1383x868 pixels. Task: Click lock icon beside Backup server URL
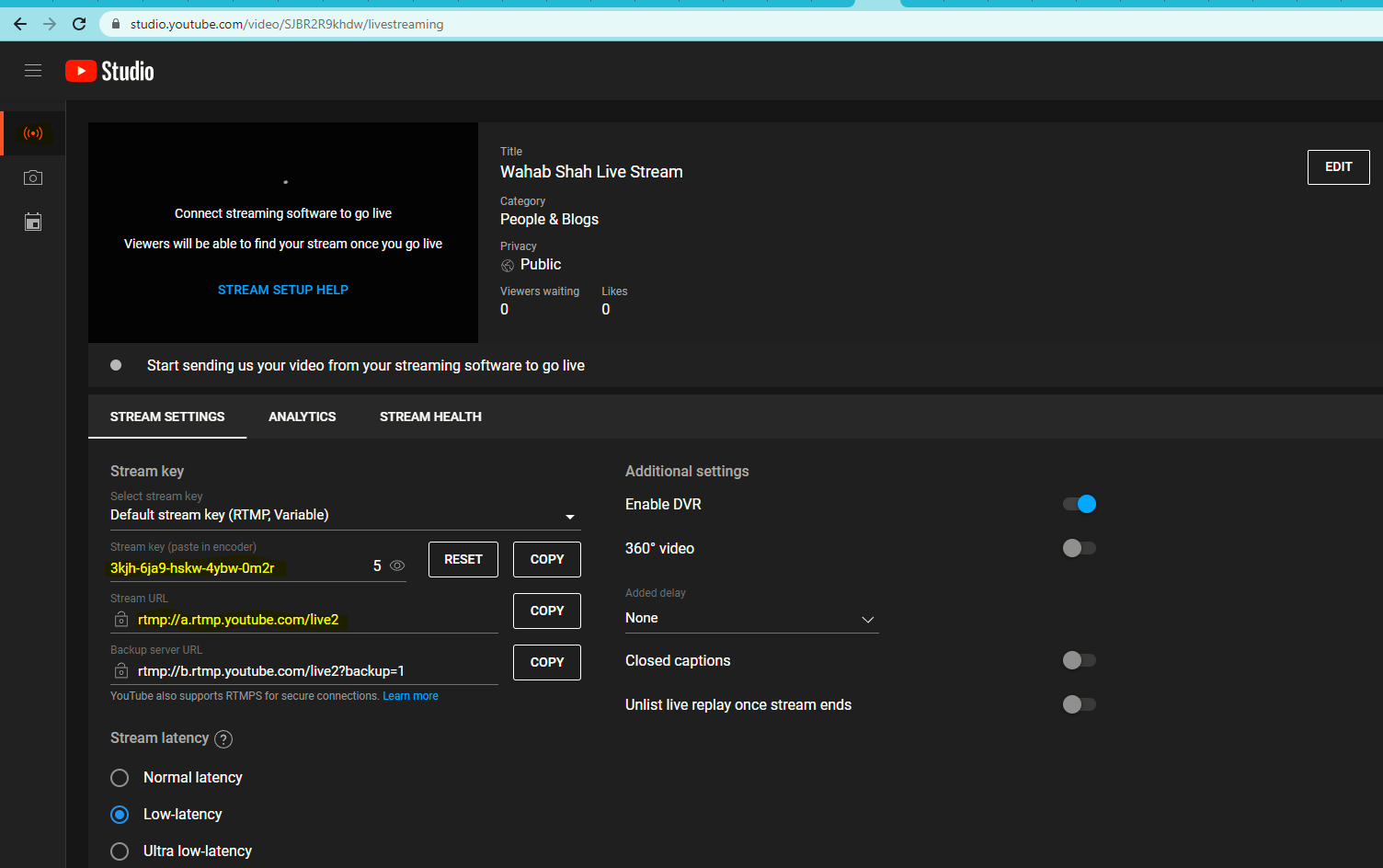(x=120, y=671)
